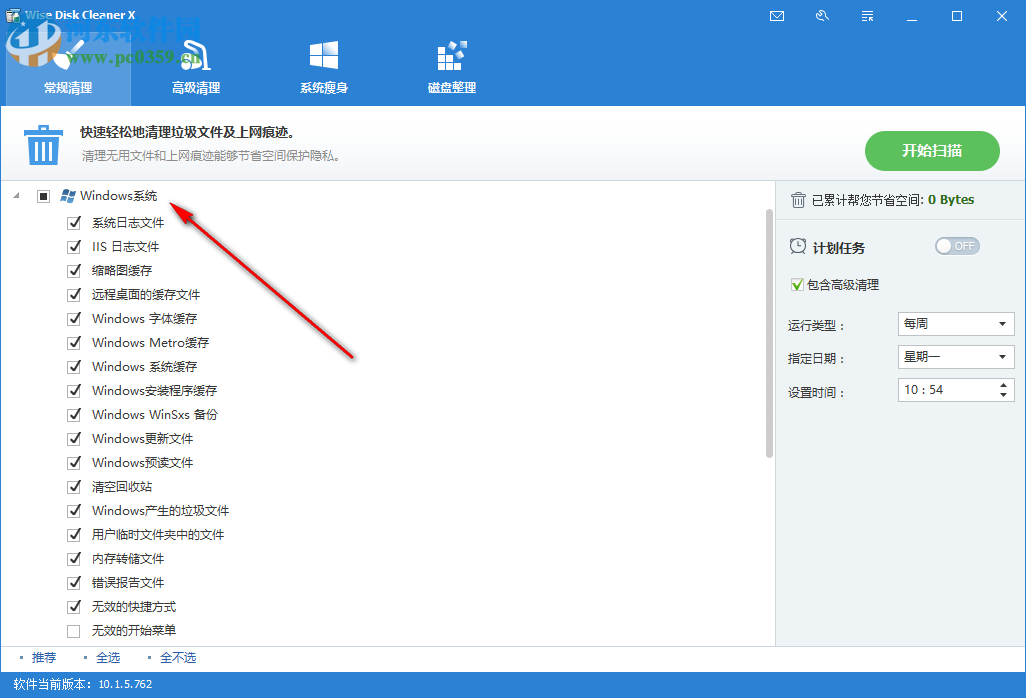Click the 系统瘦身 Windows logo icon
The image size is (1026, 698).
tap(324, 55)
